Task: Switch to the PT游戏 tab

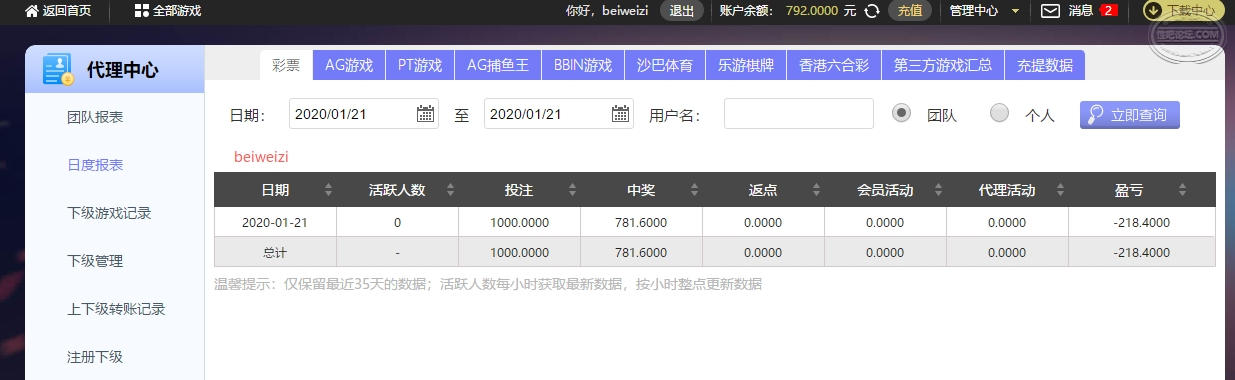Action: (419, 65)
